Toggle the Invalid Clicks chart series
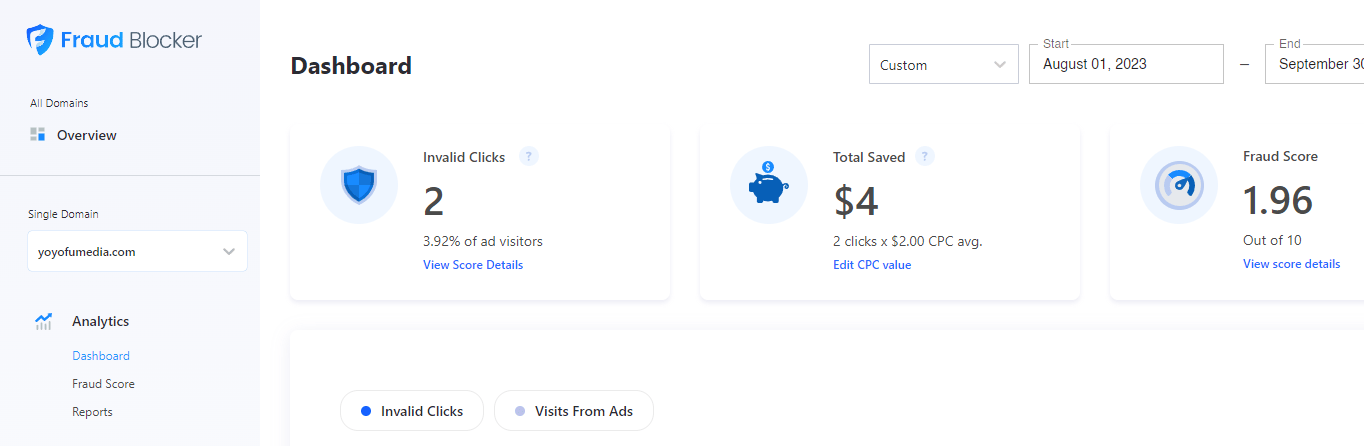 tap(412, 411)
